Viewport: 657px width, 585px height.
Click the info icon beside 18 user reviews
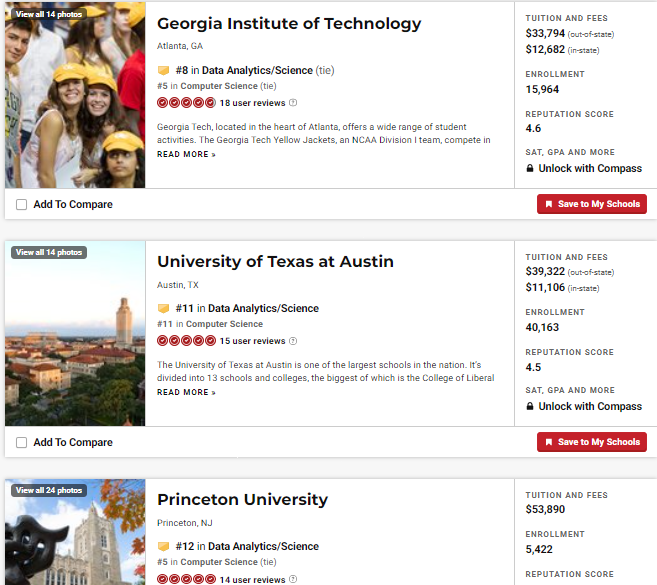pyautogui.click(x=293, y=103)
